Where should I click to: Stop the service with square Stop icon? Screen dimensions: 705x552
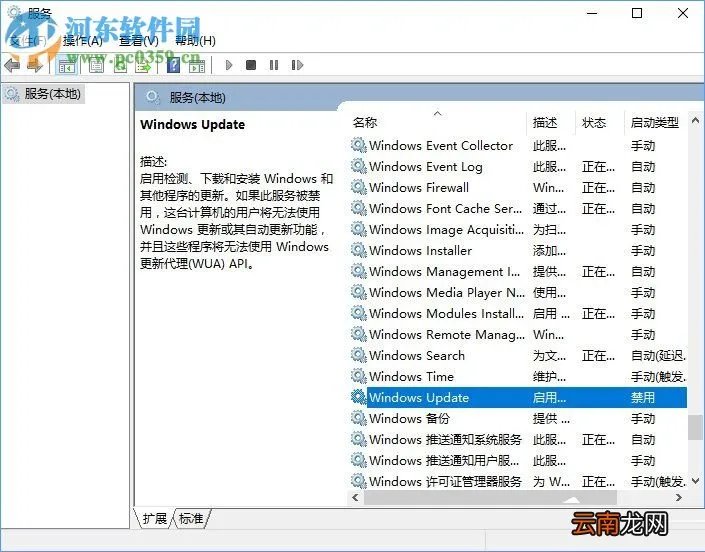point(251,66)
